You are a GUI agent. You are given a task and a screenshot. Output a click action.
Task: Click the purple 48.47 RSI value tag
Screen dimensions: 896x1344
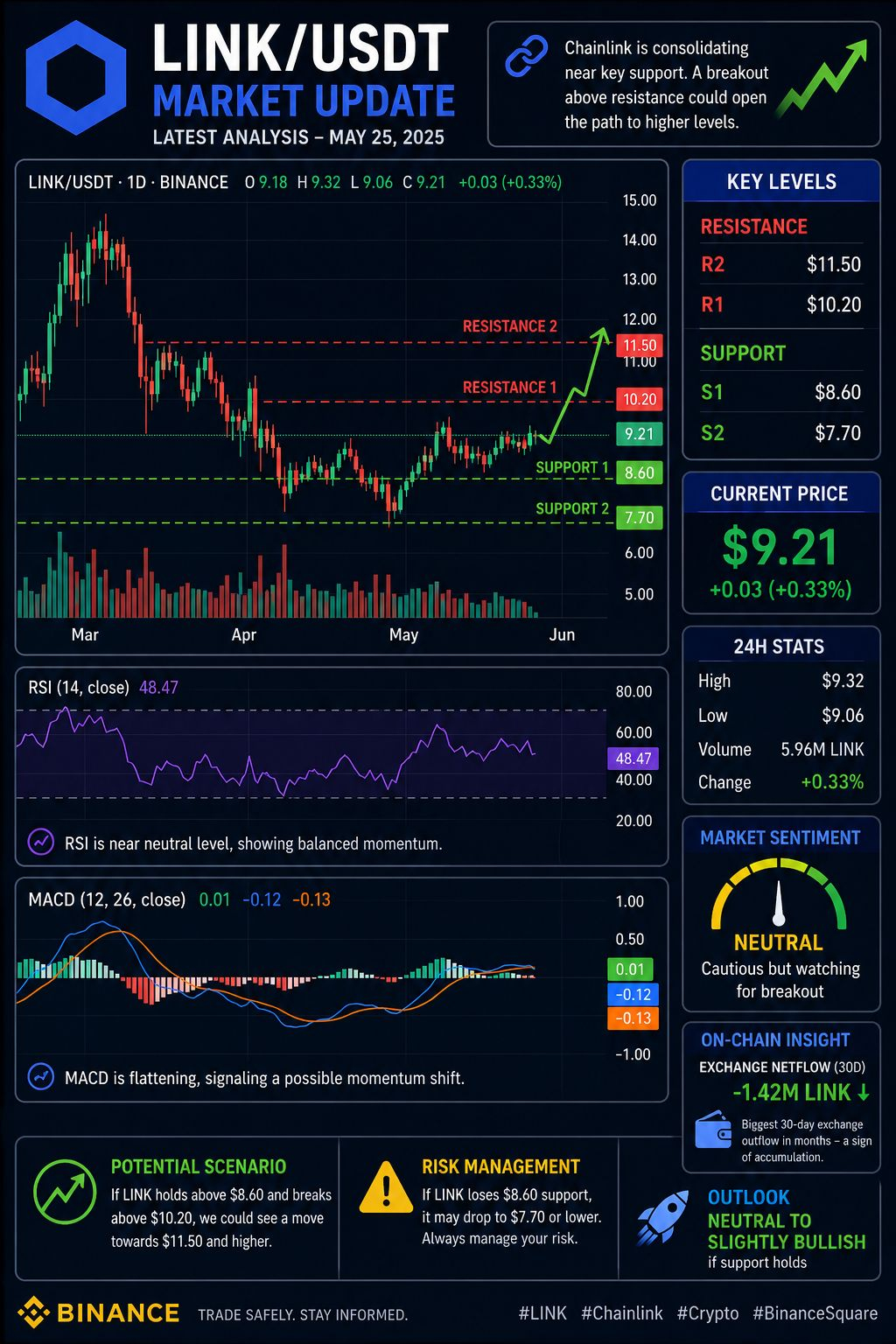coord(633,758)
